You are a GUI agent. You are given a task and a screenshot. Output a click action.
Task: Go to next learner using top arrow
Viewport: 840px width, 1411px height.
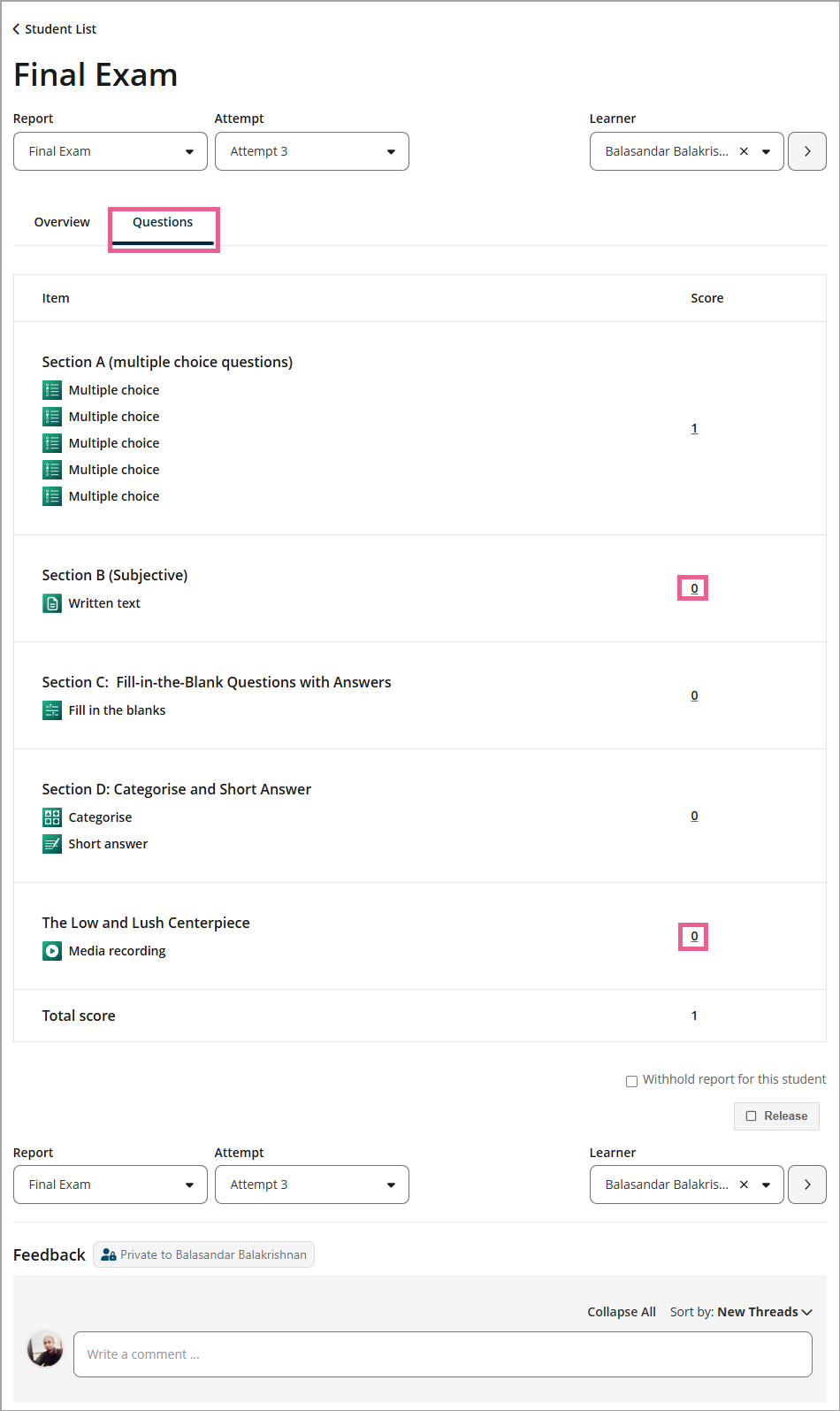click(x=806, y=151)
